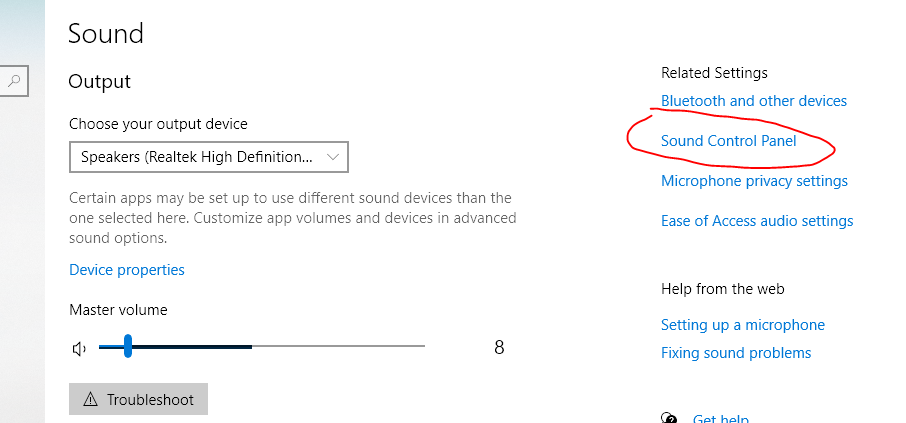
Task: Go to Microphone privacy settings
Action: (x=754, y=181)
